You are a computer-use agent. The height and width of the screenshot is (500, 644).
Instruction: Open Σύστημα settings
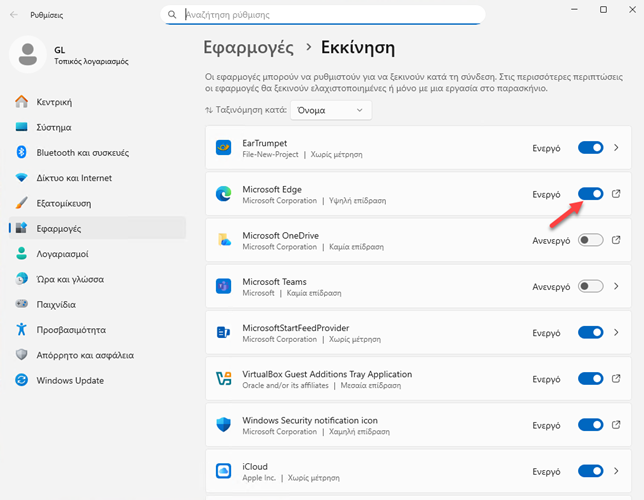tap(97, 127)
